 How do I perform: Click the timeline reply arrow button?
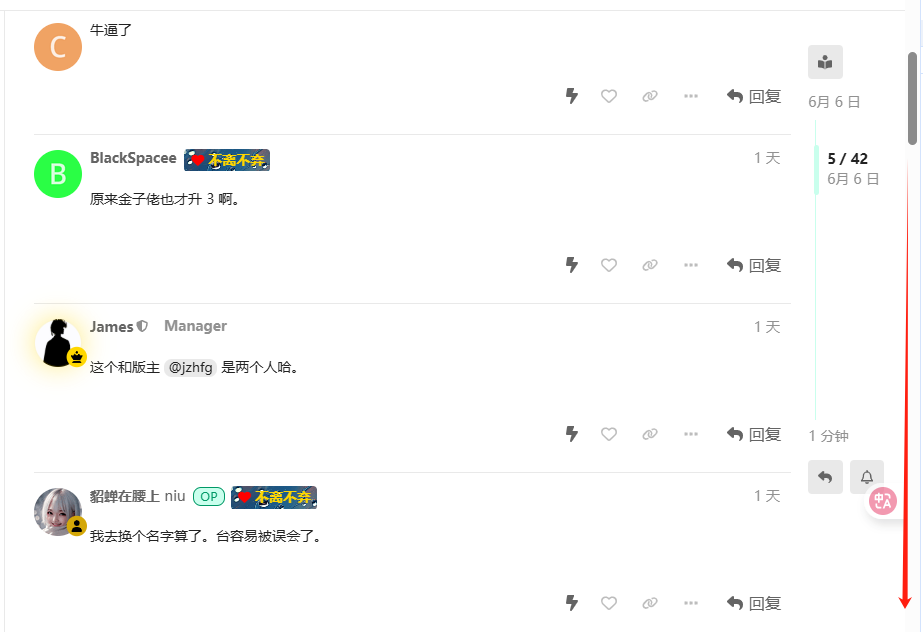825,477
